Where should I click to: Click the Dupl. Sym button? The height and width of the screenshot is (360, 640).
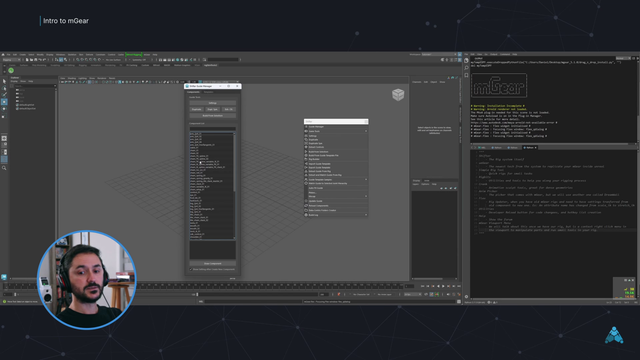[x=212, y=109]
